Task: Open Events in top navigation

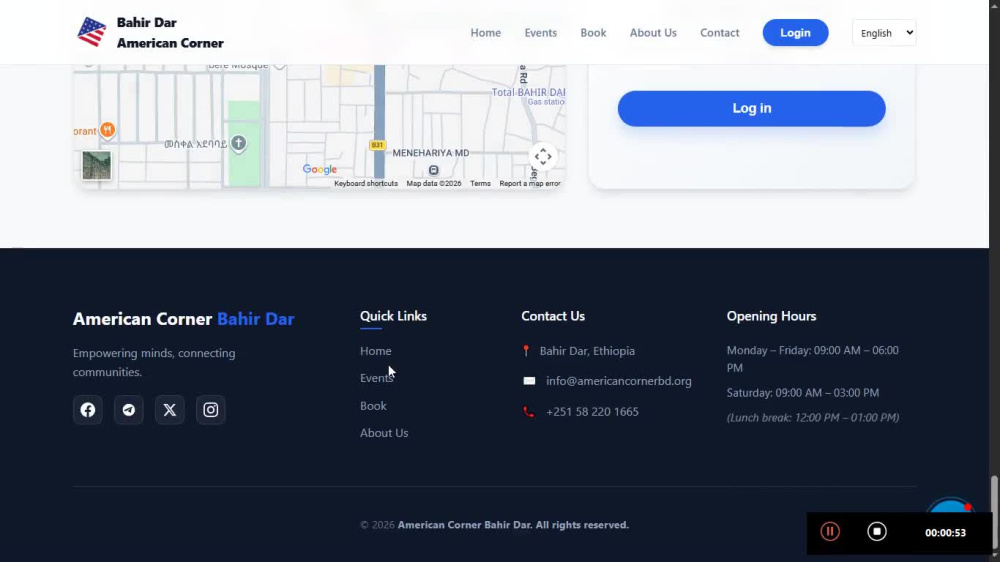Action: [541, 33]
